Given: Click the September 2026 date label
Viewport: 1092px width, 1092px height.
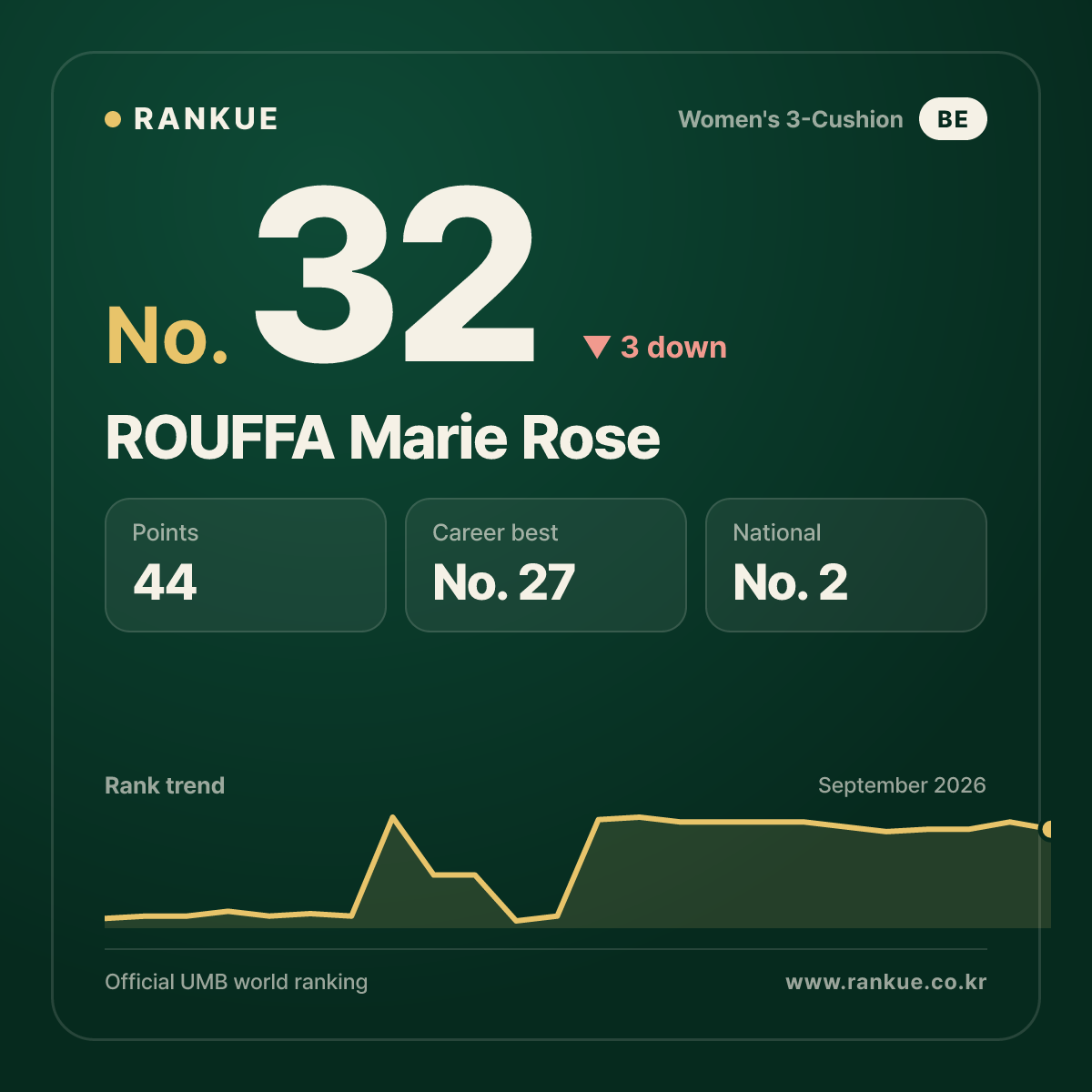Looking at the screenshot, I should (x=902, y=785).
